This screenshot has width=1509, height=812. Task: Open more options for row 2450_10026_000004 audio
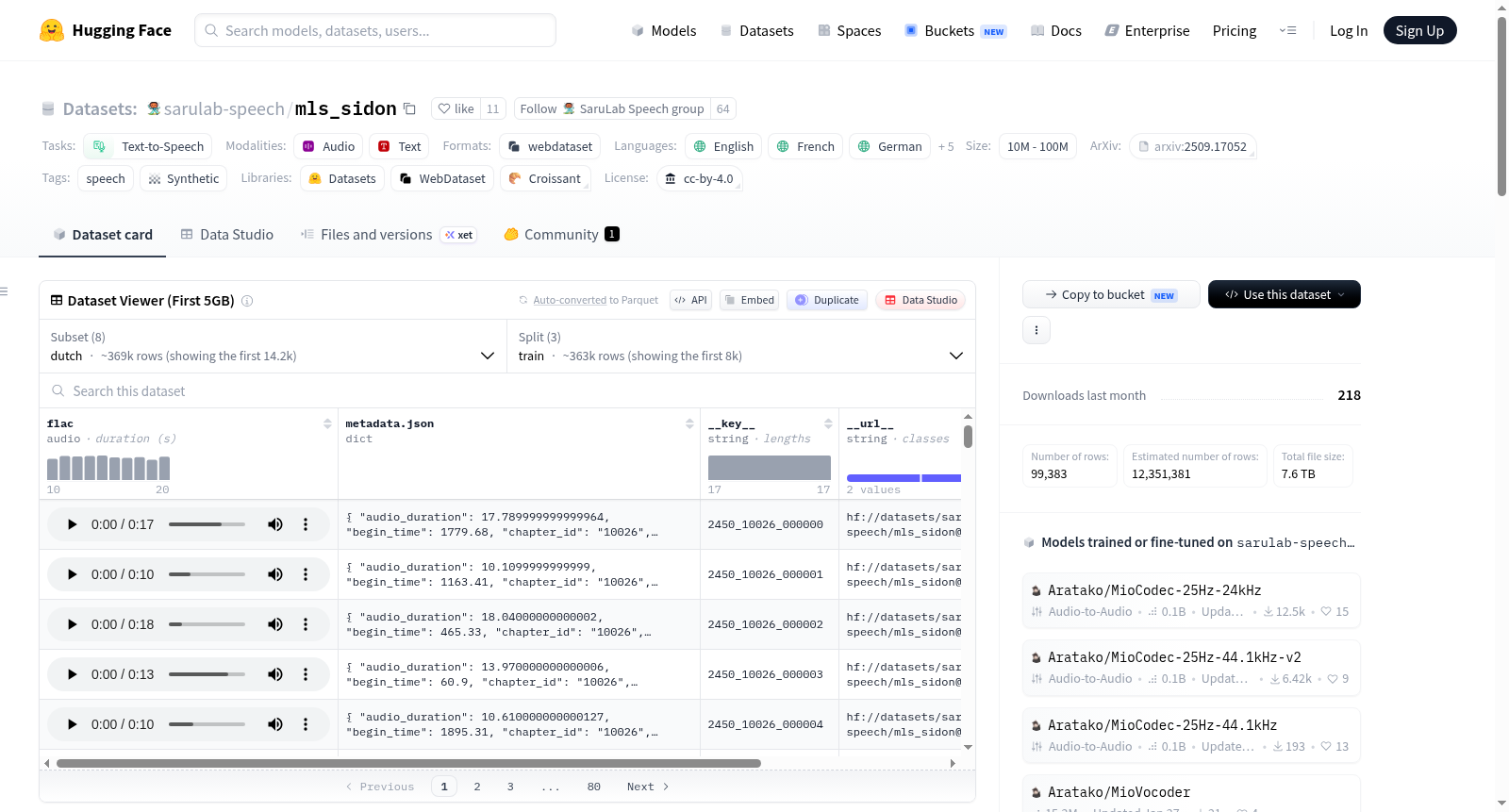[x=306, y=724]
